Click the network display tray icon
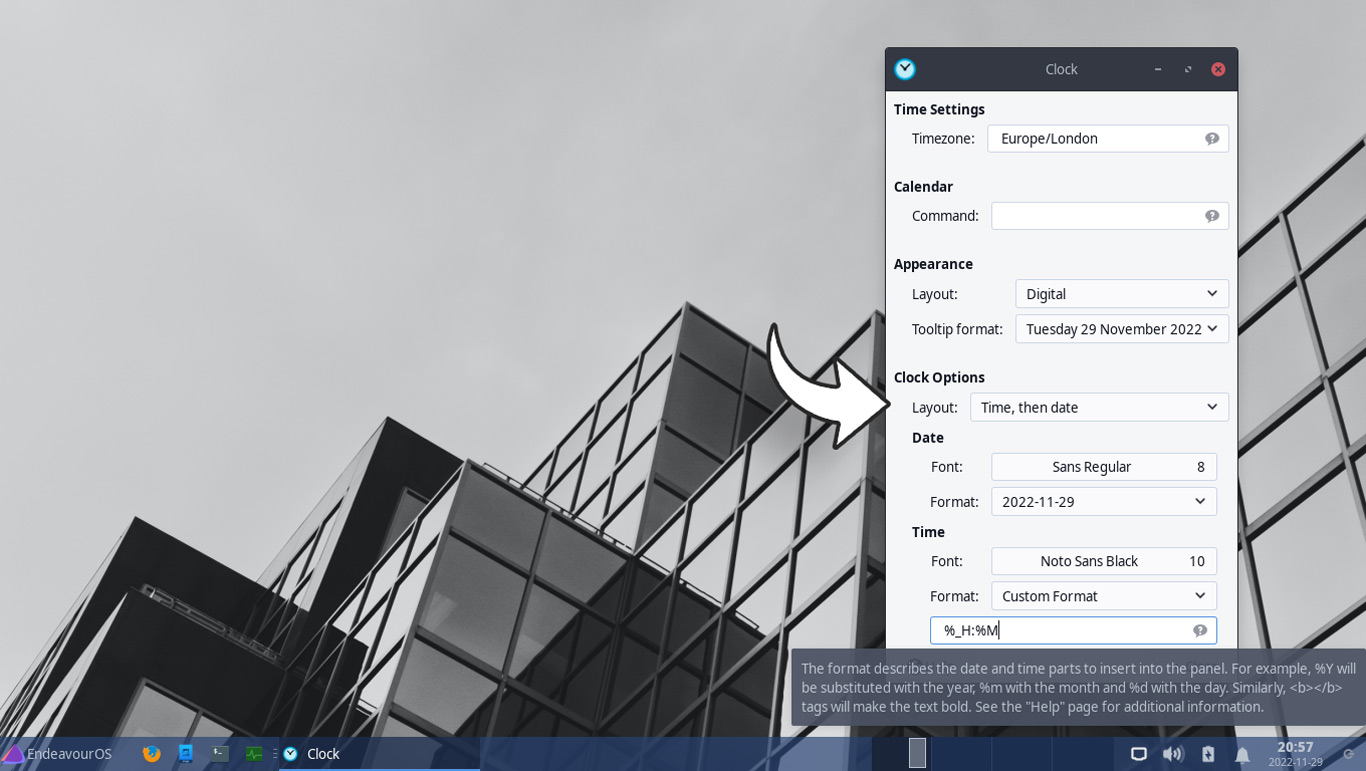 (1138, 754)
